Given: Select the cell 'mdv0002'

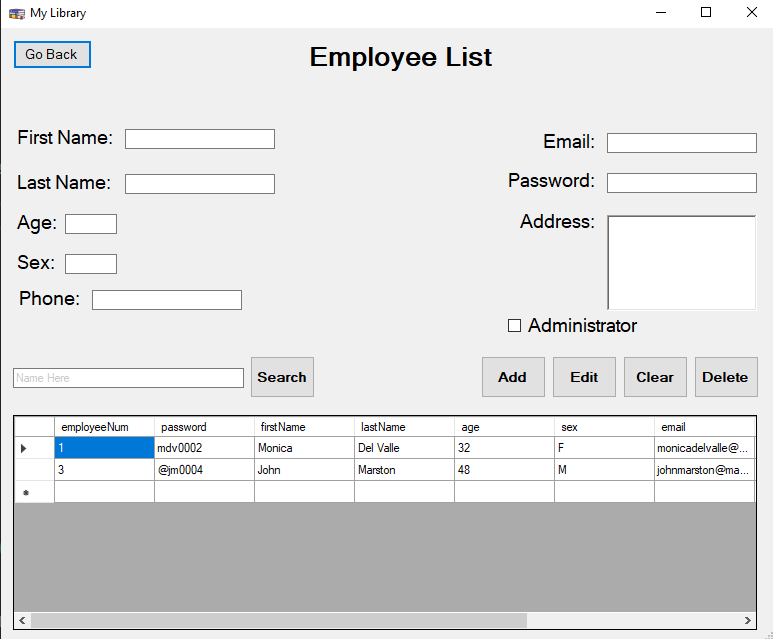Looking at the screenshot, I should pyautogui.click(x=204, y=448).
